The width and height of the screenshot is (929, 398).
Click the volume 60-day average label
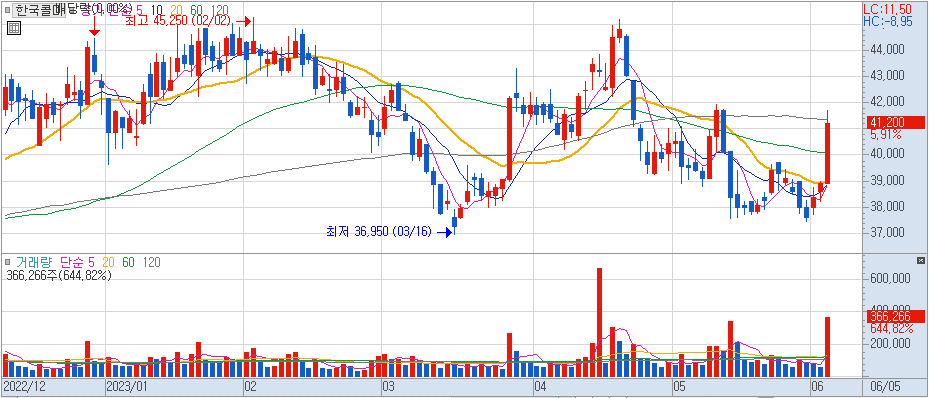coord(128,261)
